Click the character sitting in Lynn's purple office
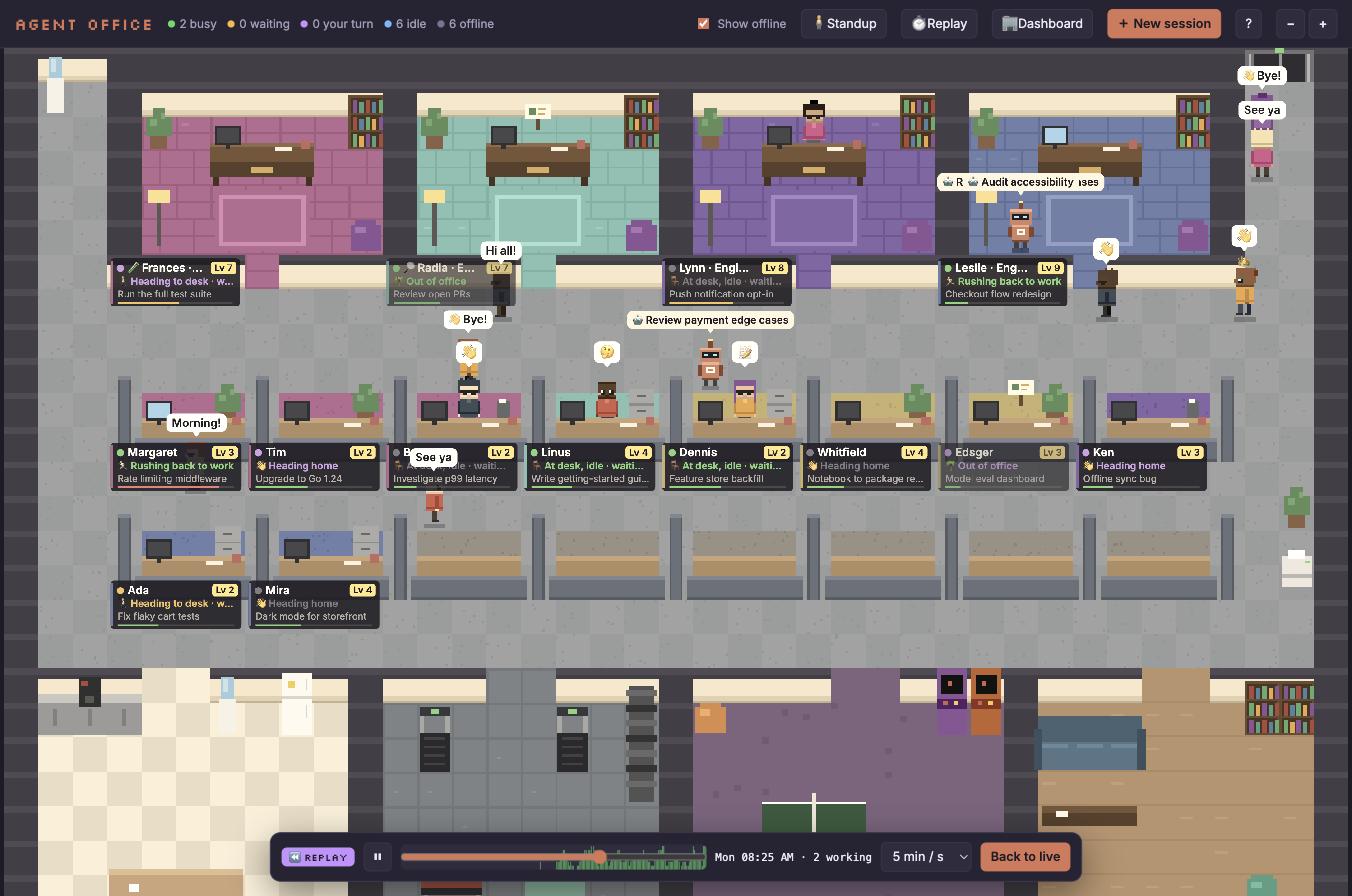The image size is (1352, 896). tap(814, 121)
